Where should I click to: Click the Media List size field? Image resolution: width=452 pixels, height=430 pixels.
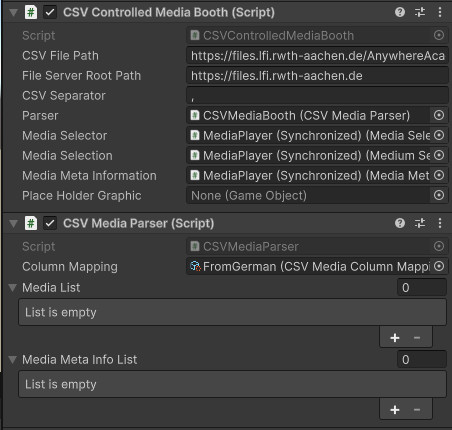pyautogui.click(x=422, y=288)
